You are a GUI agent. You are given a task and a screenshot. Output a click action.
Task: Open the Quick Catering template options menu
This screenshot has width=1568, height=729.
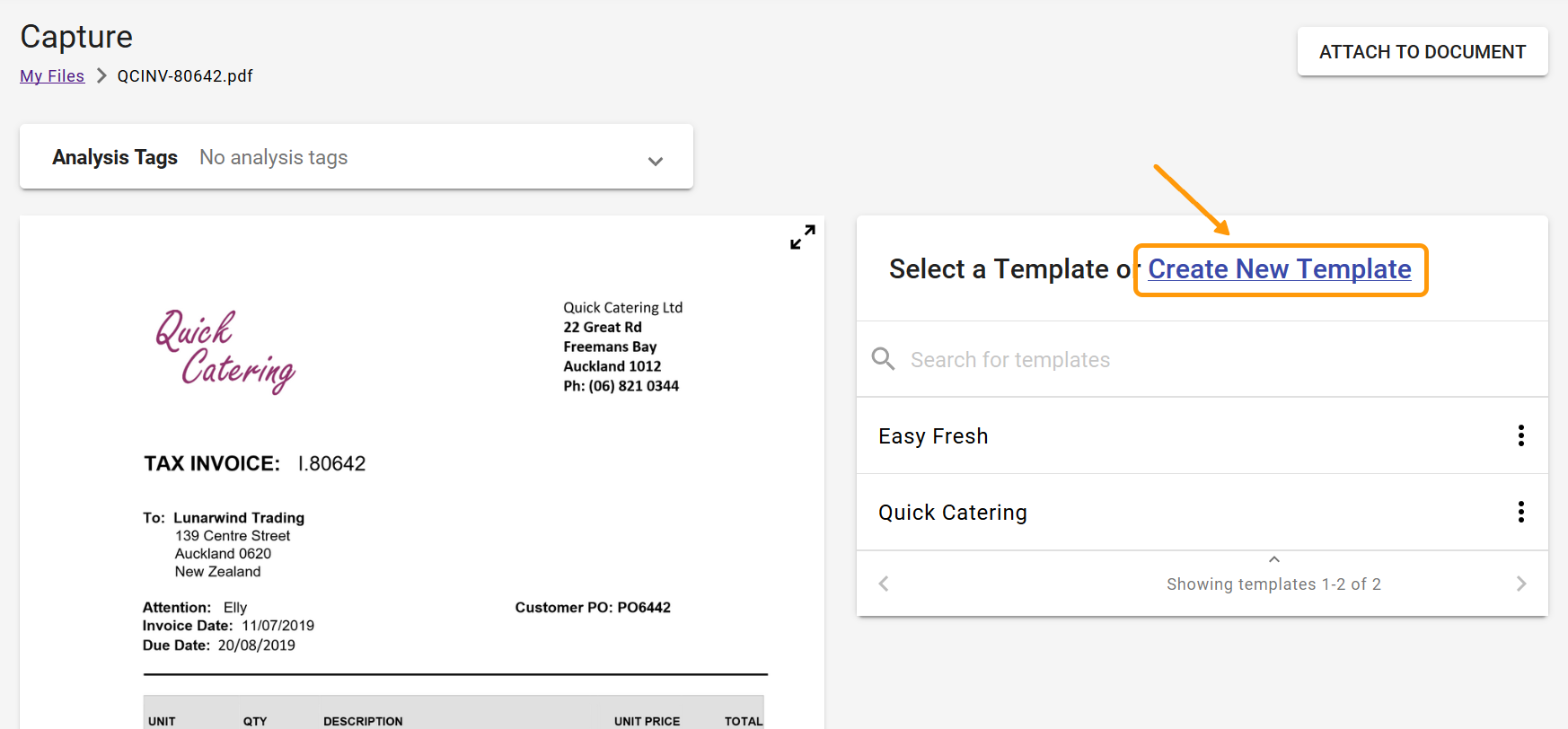1520,513
